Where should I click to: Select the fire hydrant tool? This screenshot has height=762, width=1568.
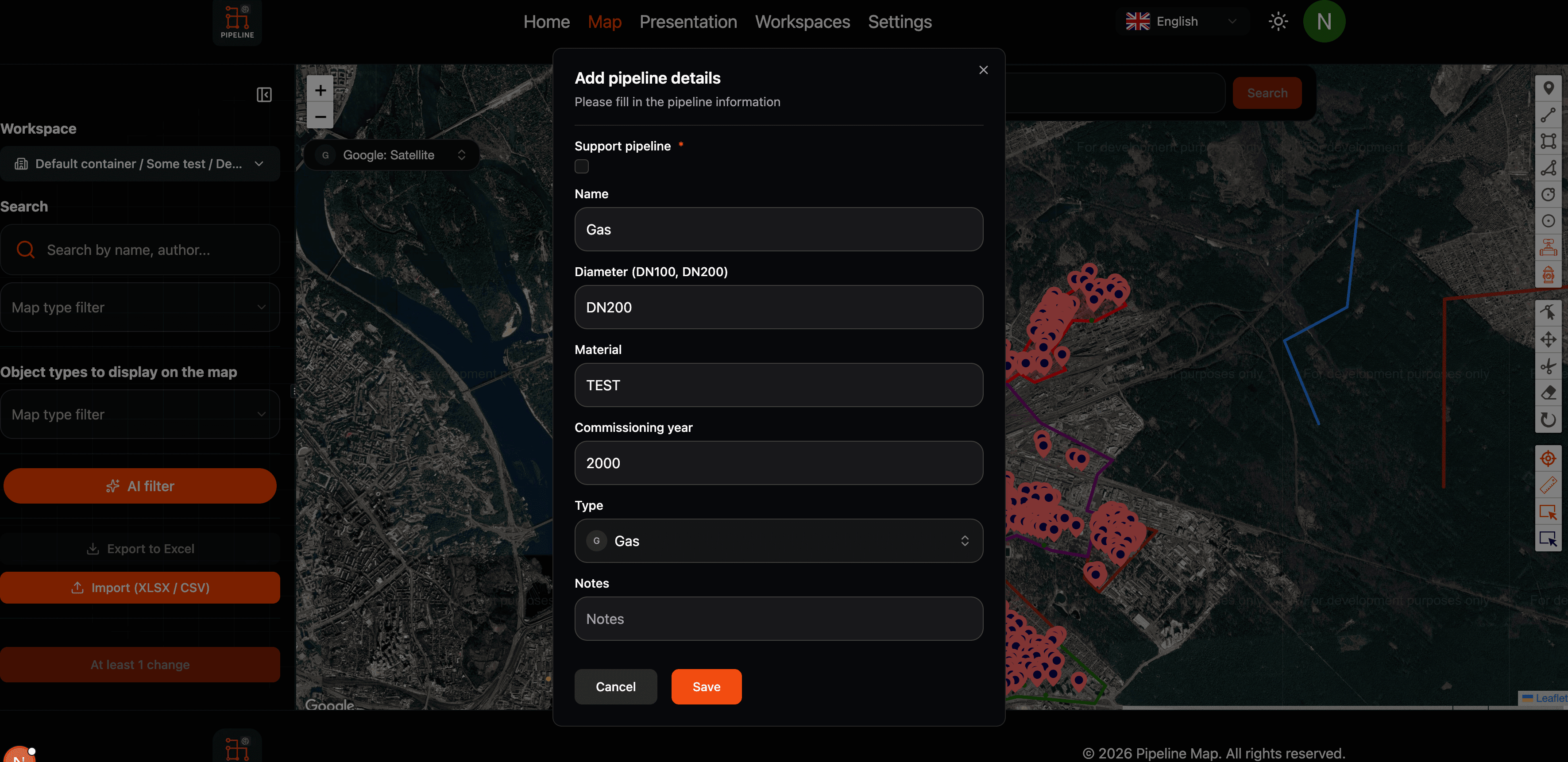tap(1548, 274)
